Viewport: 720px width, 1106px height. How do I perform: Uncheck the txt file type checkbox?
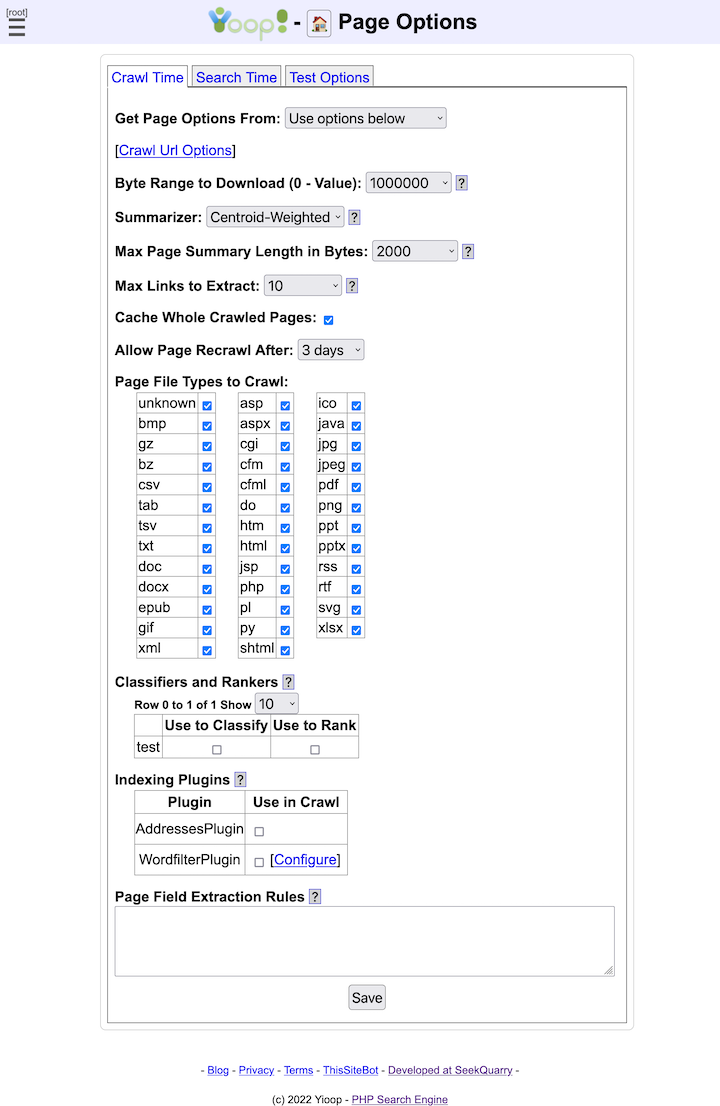[207, 548]
